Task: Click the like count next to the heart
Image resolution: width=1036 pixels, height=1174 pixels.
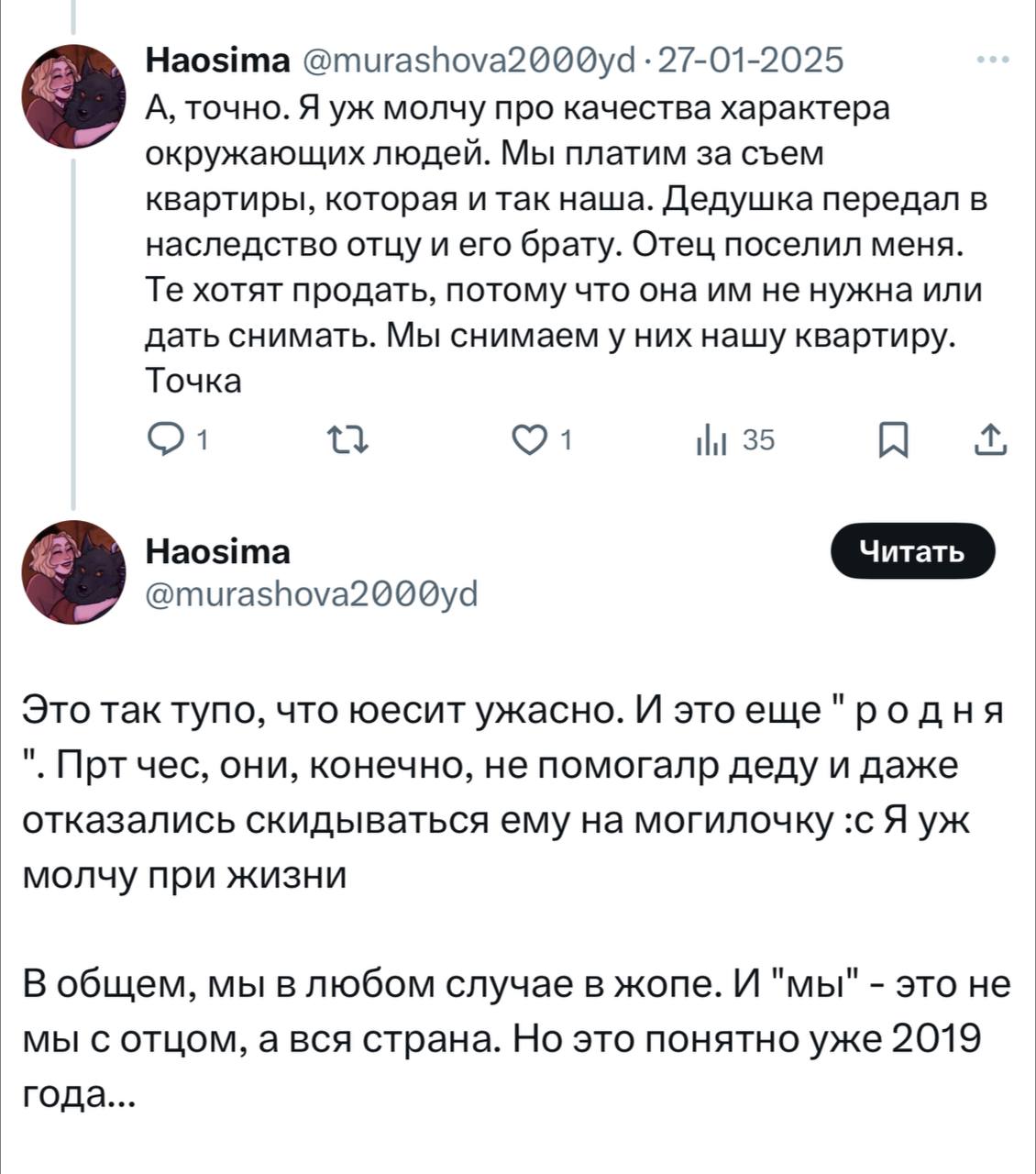Action: pos(566,442)
